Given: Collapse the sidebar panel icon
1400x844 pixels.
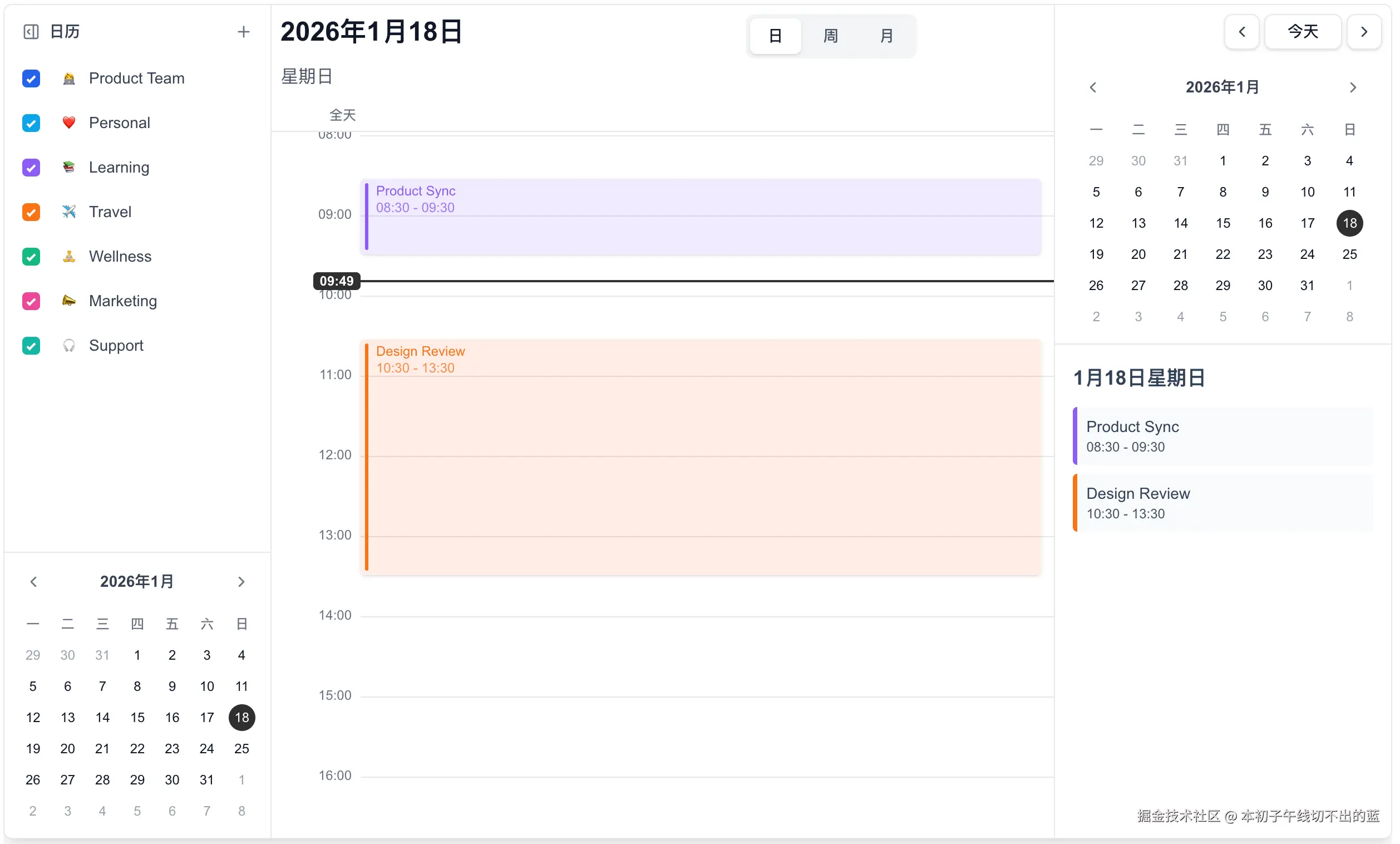Looking at the screenshot, I should [x=31, y=32].
